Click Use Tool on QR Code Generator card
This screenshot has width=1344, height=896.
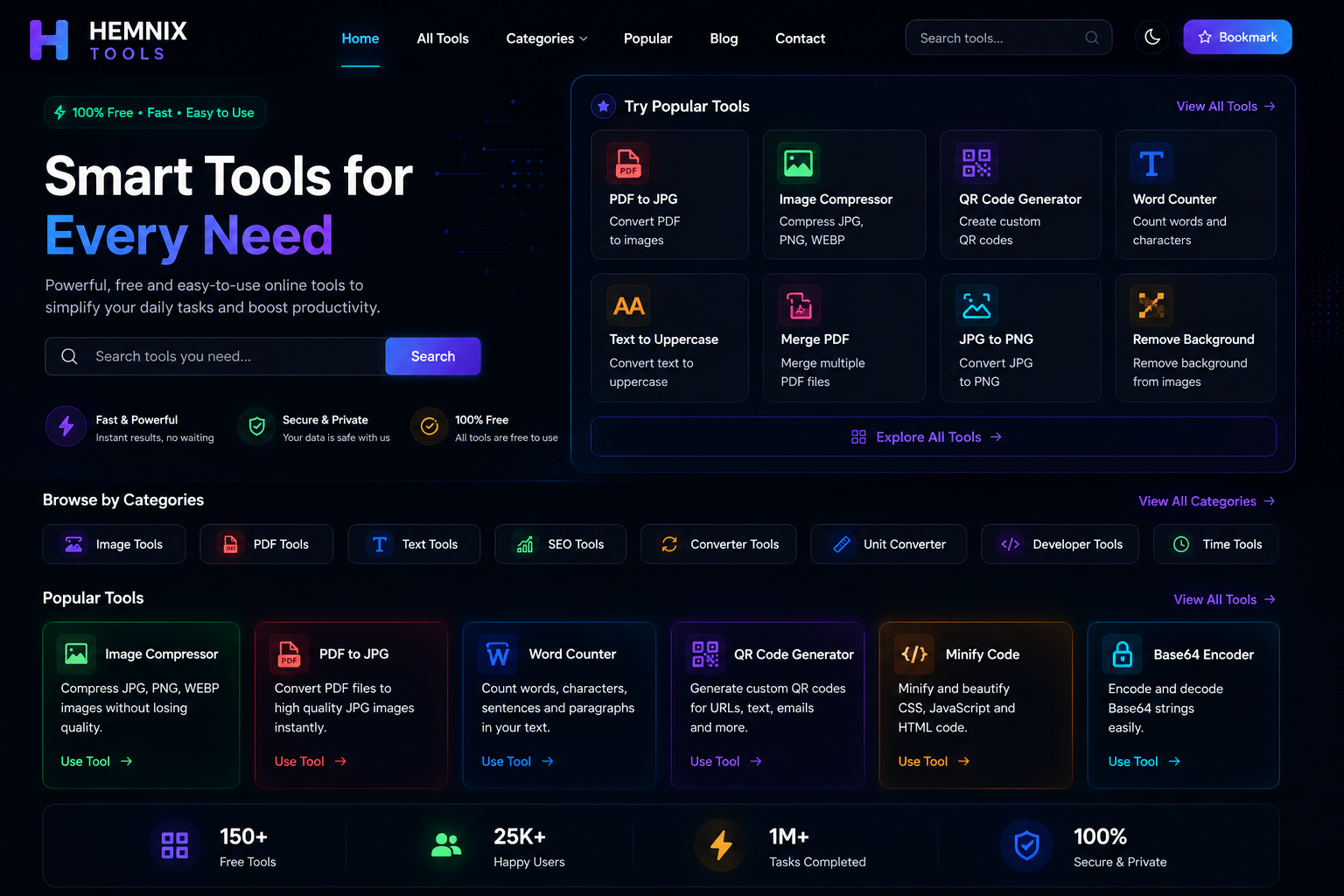pyautogui.click(x=725, y=761)
